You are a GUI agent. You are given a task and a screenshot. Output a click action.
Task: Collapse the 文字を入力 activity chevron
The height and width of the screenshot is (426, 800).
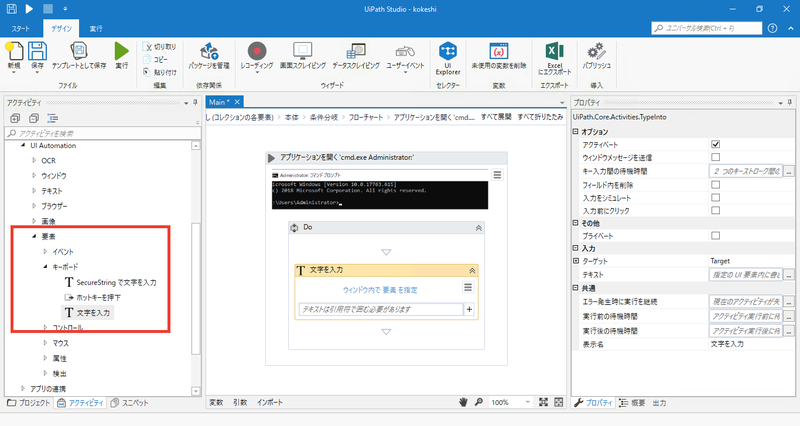pos(472,271)
